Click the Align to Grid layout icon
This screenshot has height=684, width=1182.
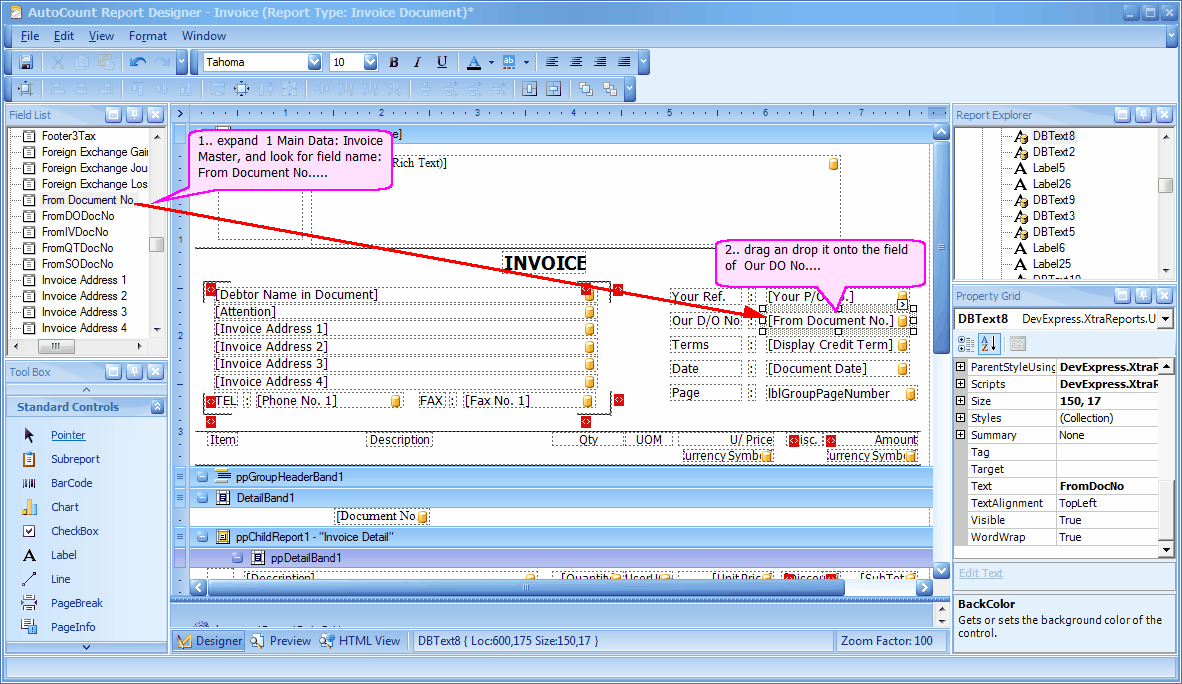point(25,89)
